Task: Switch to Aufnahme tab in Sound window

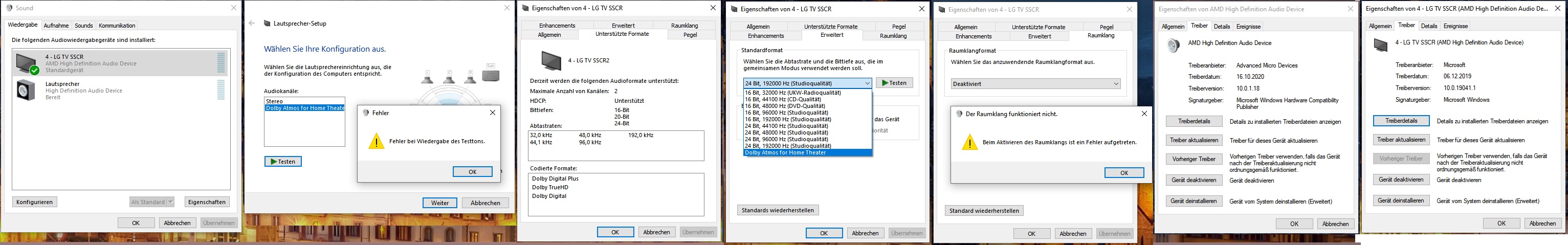Action: pyautogui.click(x=56, y=26)
